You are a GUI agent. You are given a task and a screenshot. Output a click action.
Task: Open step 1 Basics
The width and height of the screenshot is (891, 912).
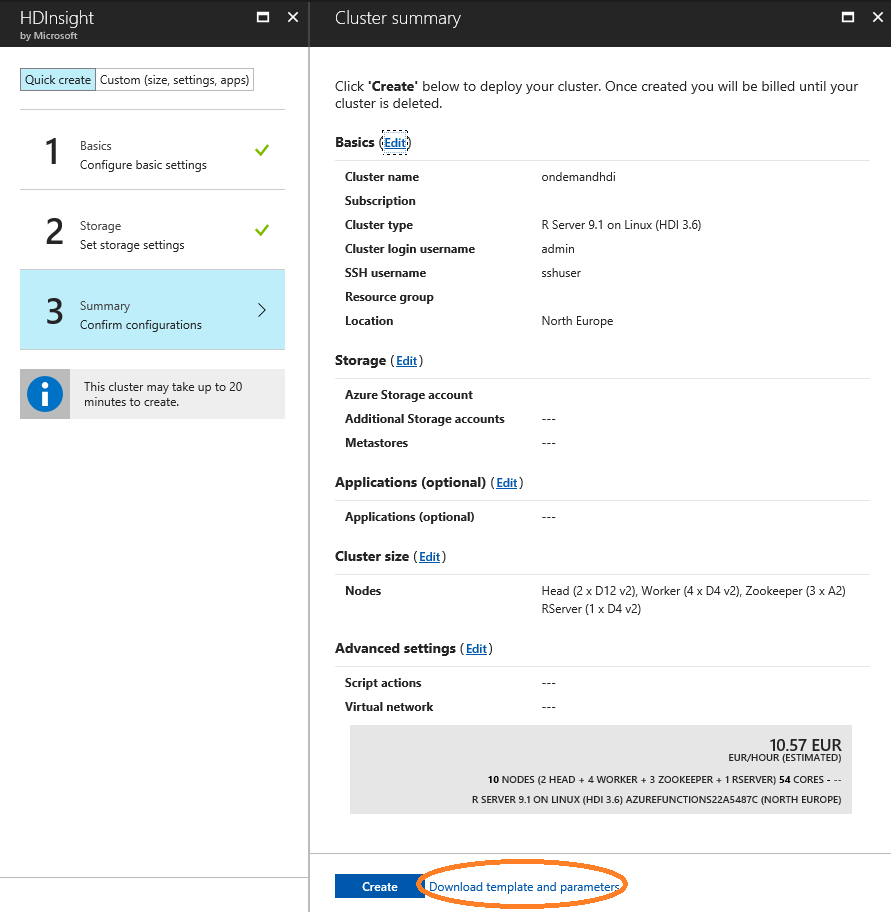coord(152,149)
